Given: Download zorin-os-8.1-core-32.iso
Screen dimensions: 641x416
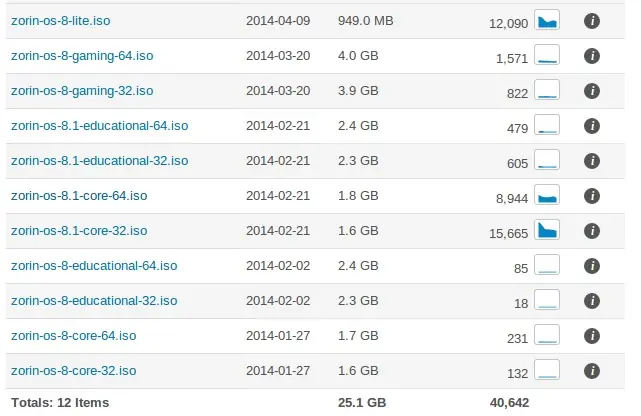Looking at the screenshot, I should pyautogui.click(x=79, y=230).
